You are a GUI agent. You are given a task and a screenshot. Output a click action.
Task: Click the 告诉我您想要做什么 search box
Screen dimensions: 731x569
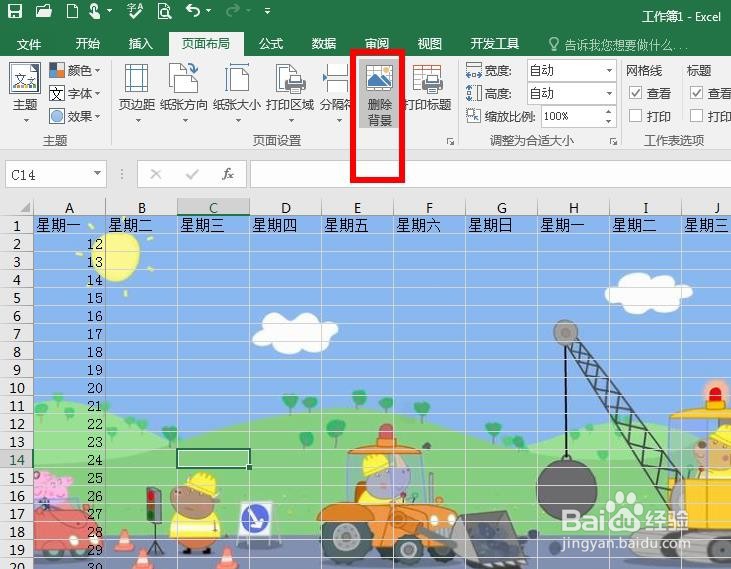pos(618,45)
